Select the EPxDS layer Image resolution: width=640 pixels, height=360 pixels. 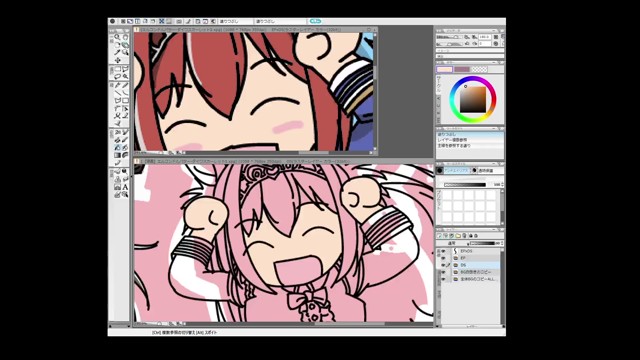(x=476, y=251)
